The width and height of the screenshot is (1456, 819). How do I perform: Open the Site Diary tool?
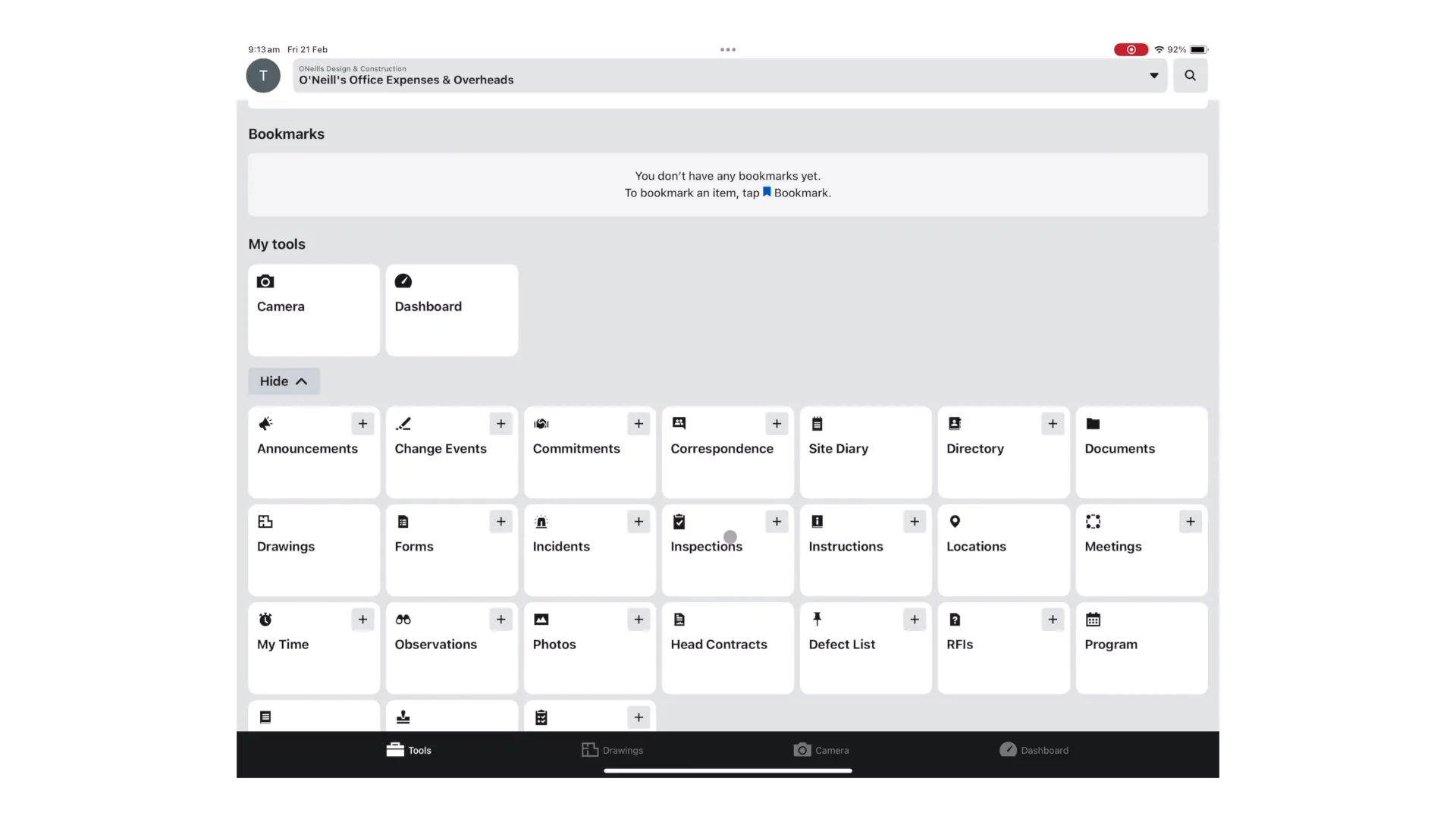[865, 453]
